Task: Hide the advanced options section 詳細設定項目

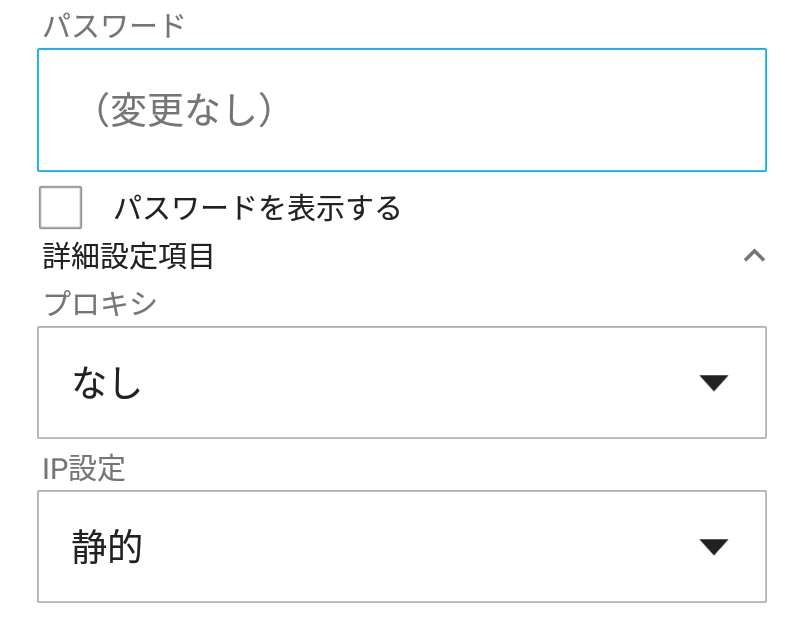Action: point(754,255)
